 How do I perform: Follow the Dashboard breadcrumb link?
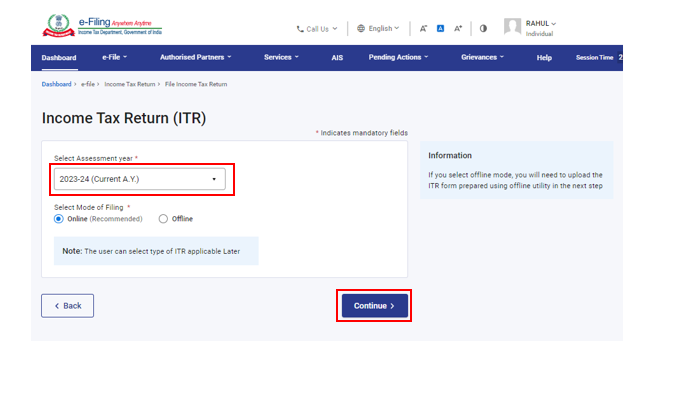point(56,84)
